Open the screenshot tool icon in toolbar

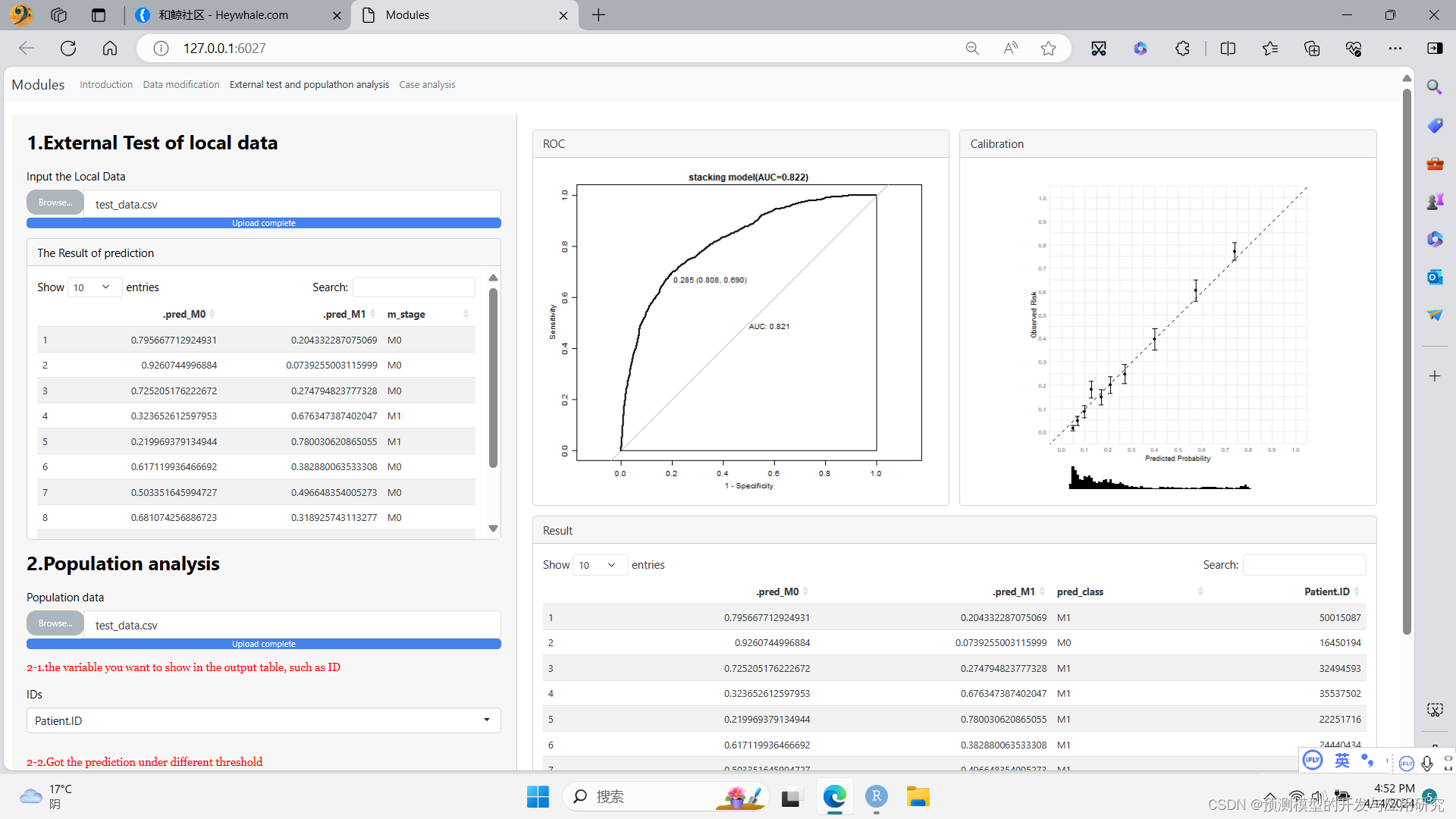(1099, 49)
